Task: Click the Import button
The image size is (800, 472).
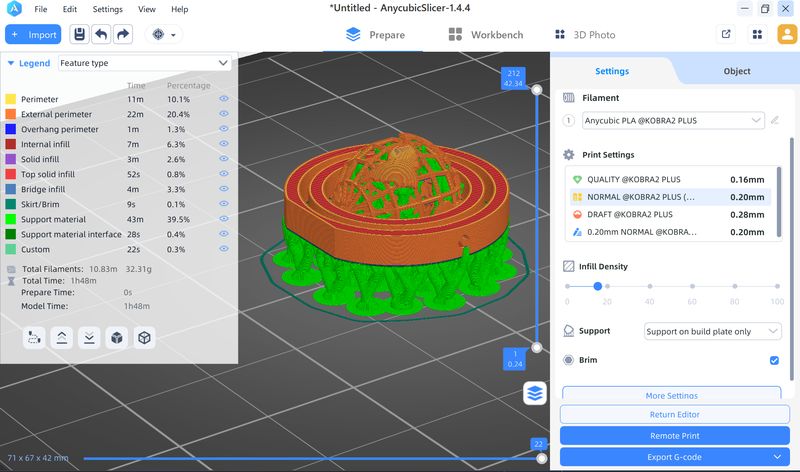Action: 33,34
